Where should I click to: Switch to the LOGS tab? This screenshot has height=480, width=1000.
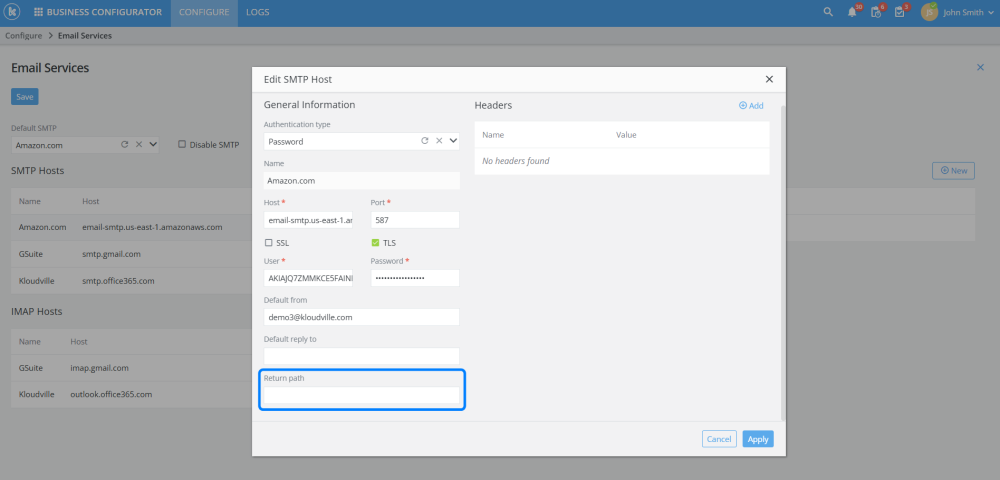[258, 12]
